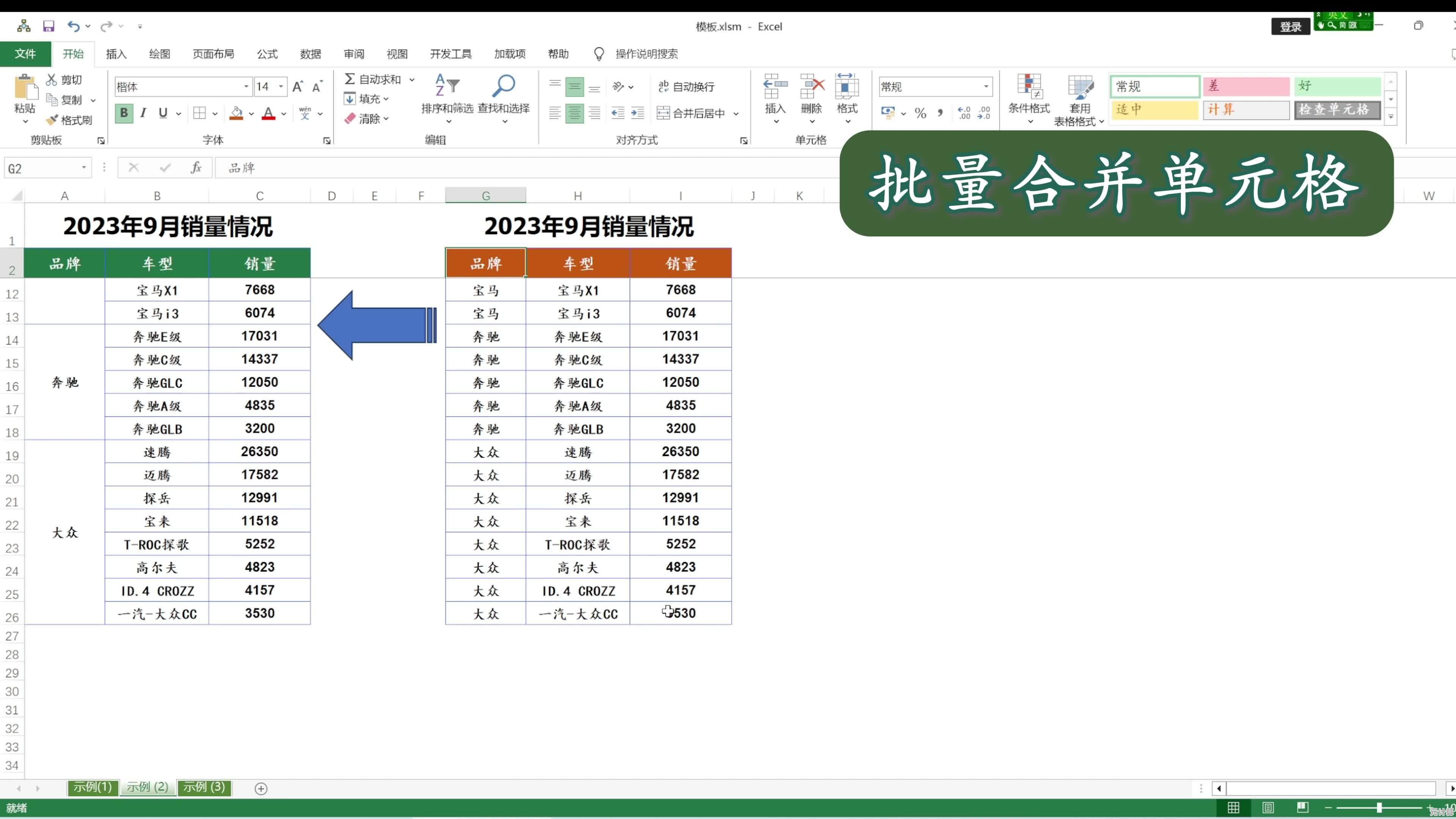Expand the Name Box dropdown for G2

coord(84,168)
